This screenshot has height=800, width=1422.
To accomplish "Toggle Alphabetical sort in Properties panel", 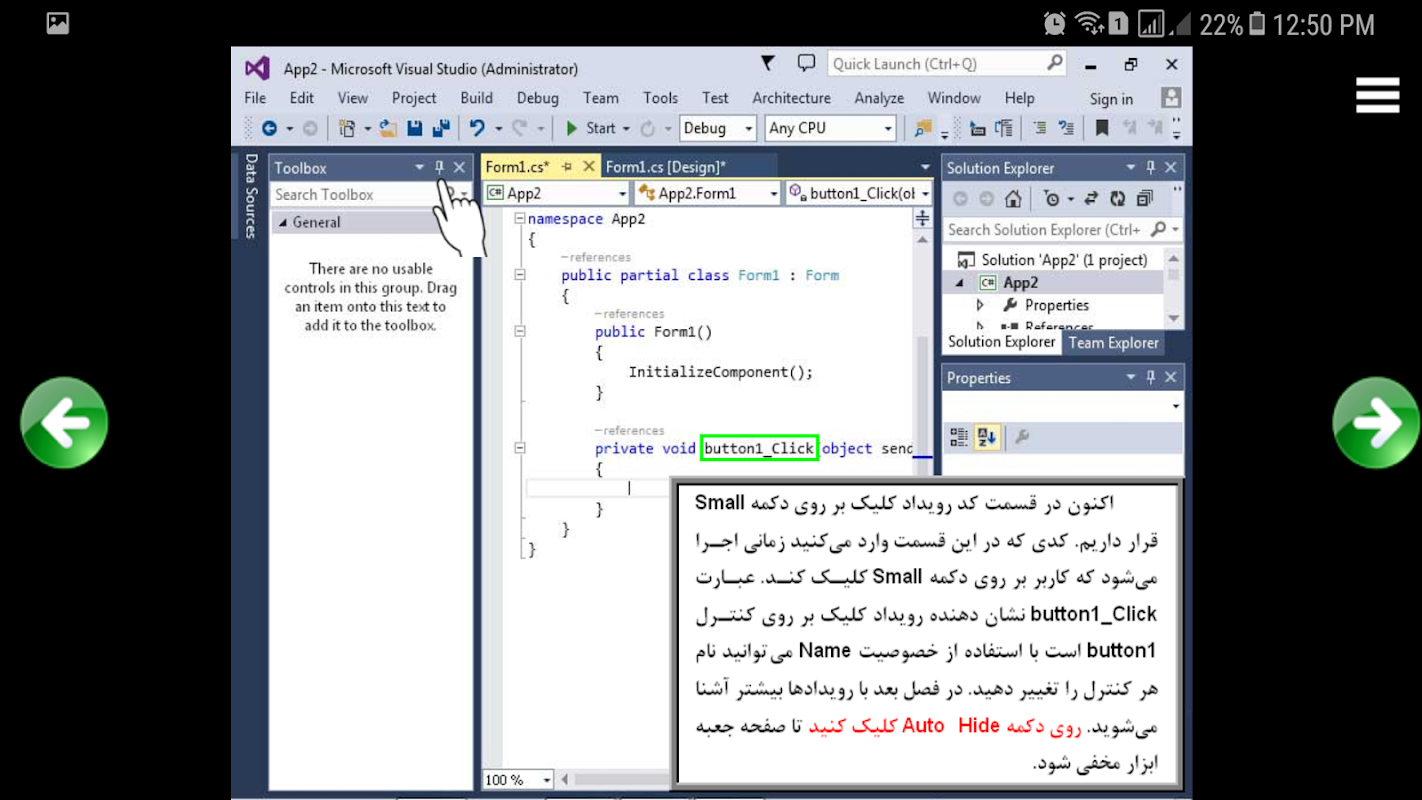I will pos(987,437).
